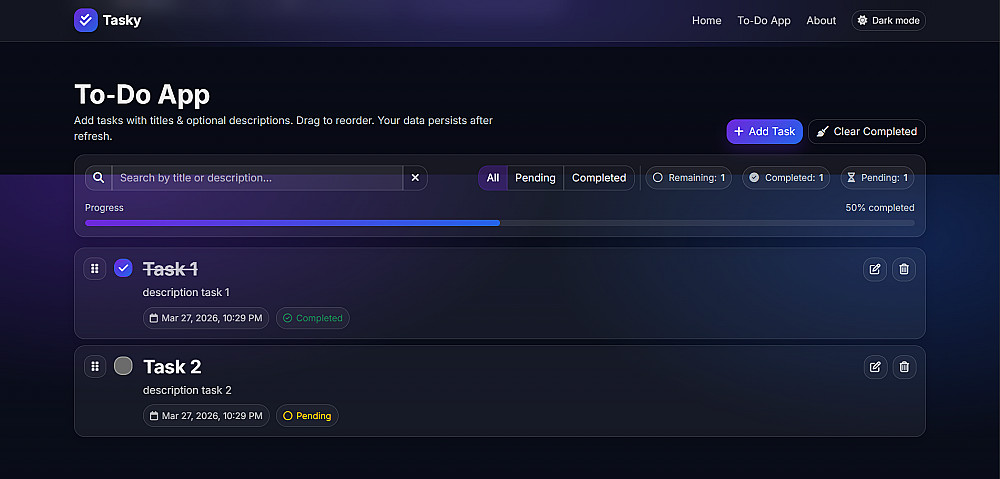Click the Tasky brand name
1000x479 pixels.
[122, 20]
